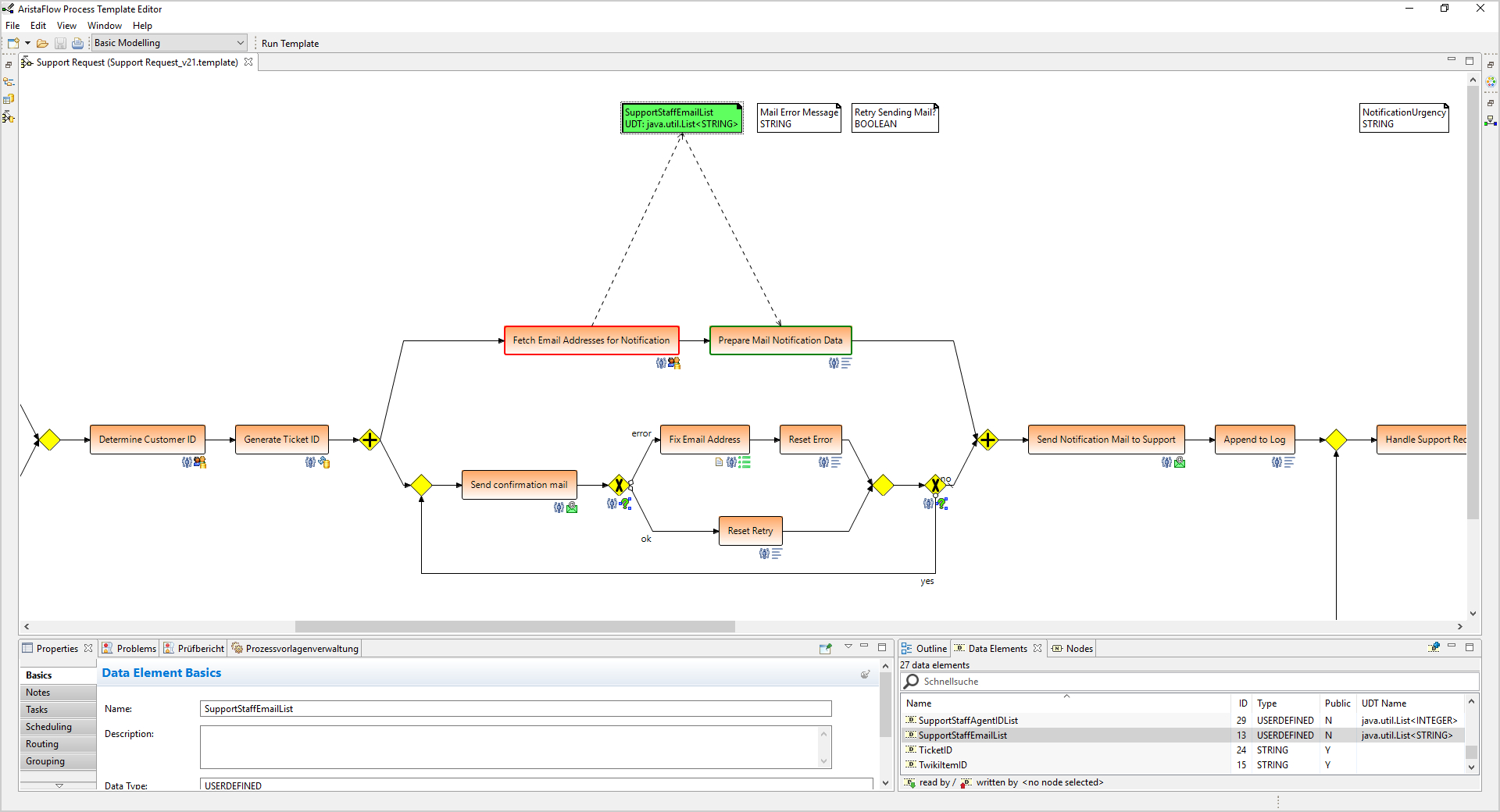Click the Name field containing SupportStaffEmailList

(x=516, y=709)
